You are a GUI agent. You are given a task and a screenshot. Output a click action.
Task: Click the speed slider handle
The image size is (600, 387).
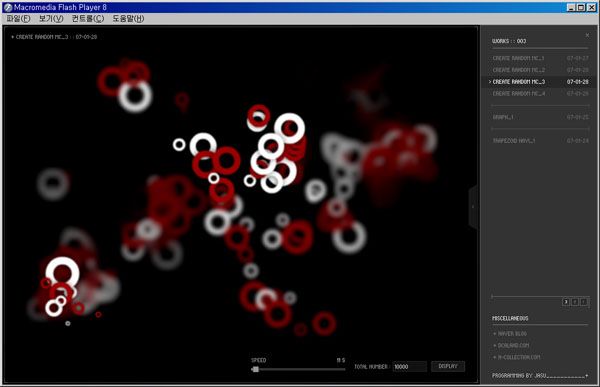tap(256, 369)
